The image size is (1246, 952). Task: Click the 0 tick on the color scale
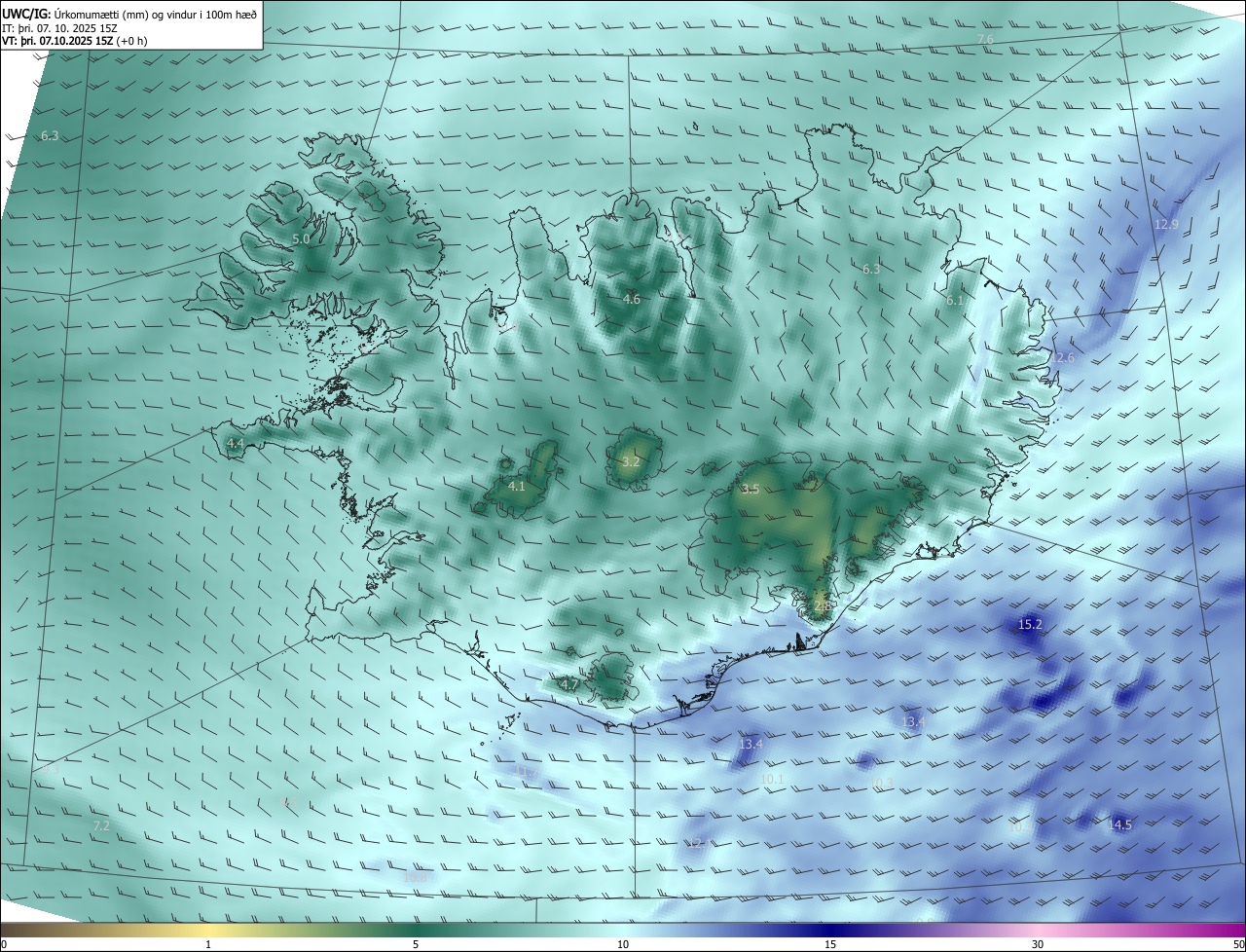(x=4, y=944)
